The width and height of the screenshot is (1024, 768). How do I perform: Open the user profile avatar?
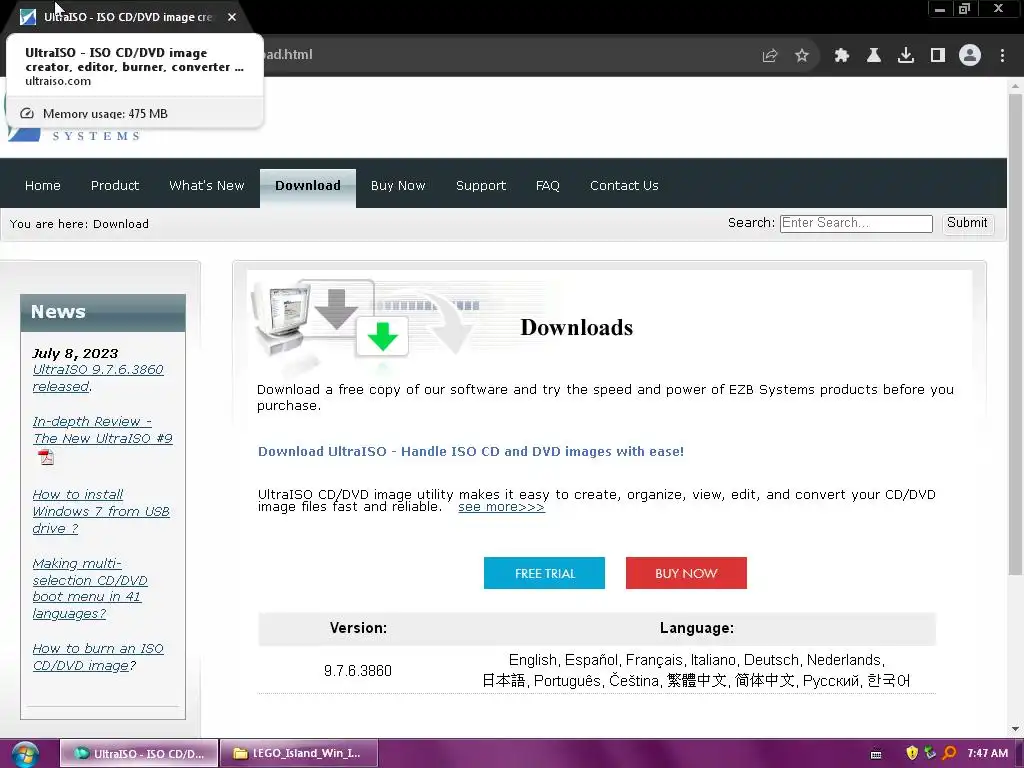tap(970, 55)
